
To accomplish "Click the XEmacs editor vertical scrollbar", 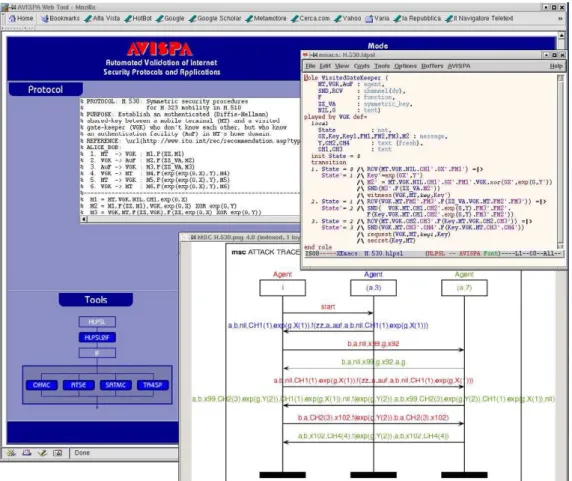I will click(561, 162).
